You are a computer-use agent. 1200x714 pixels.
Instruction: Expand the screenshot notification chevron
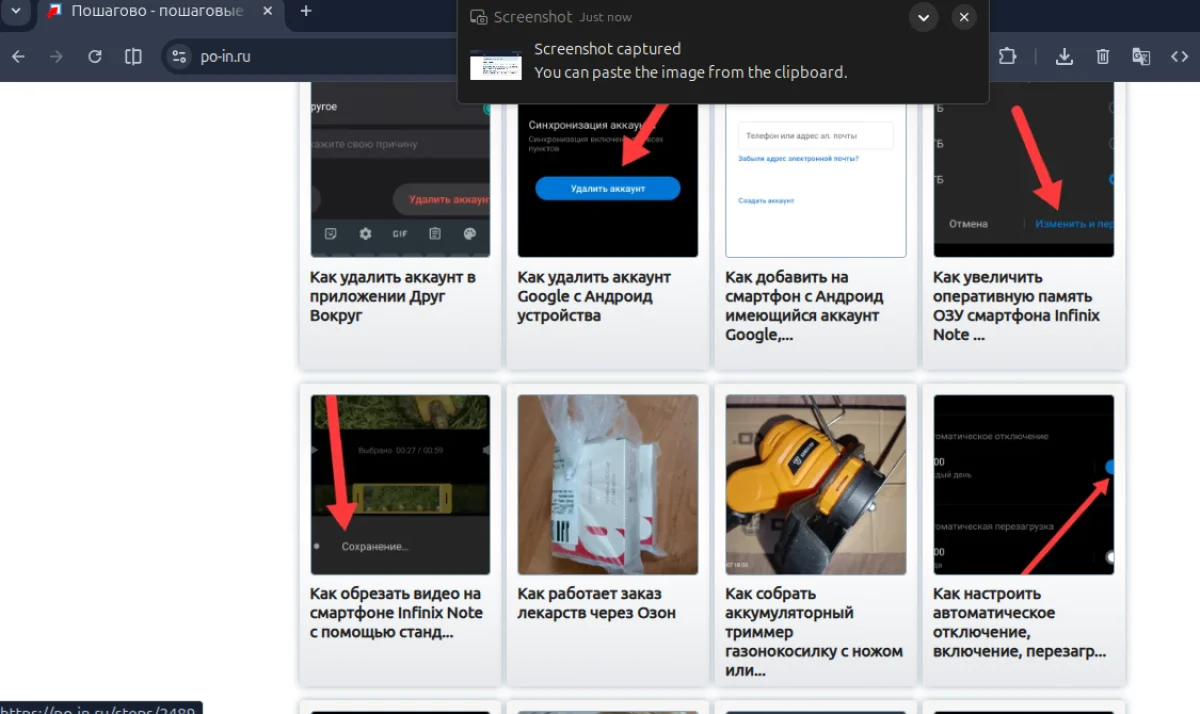pos(923,17)
